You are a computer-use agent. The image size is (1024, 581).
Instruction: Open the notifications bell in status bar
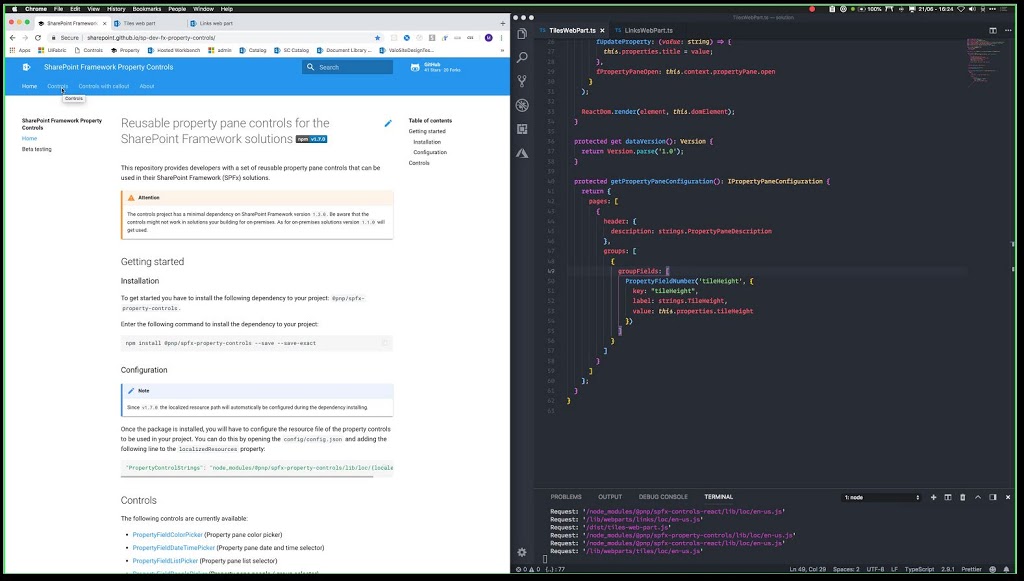[x=1006, y=569]
